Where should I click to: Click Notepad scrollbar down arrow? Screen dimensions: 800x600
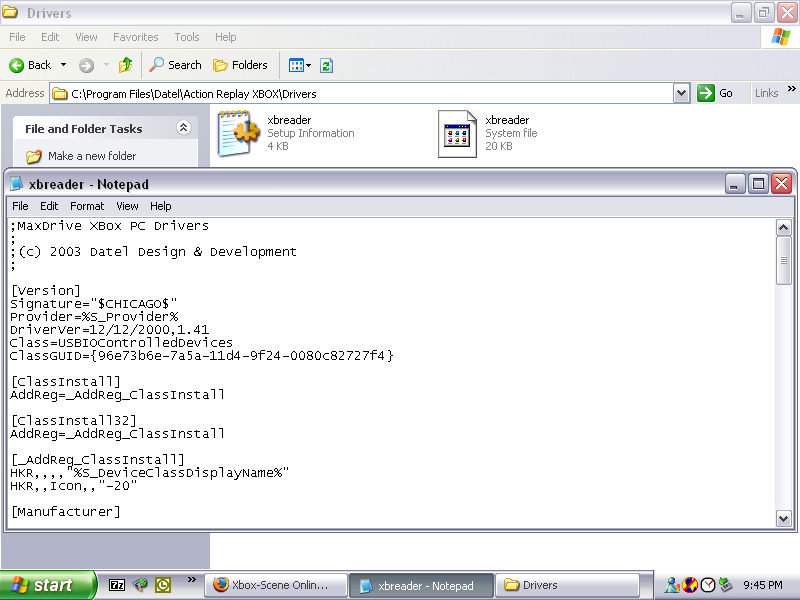point(783,519)
